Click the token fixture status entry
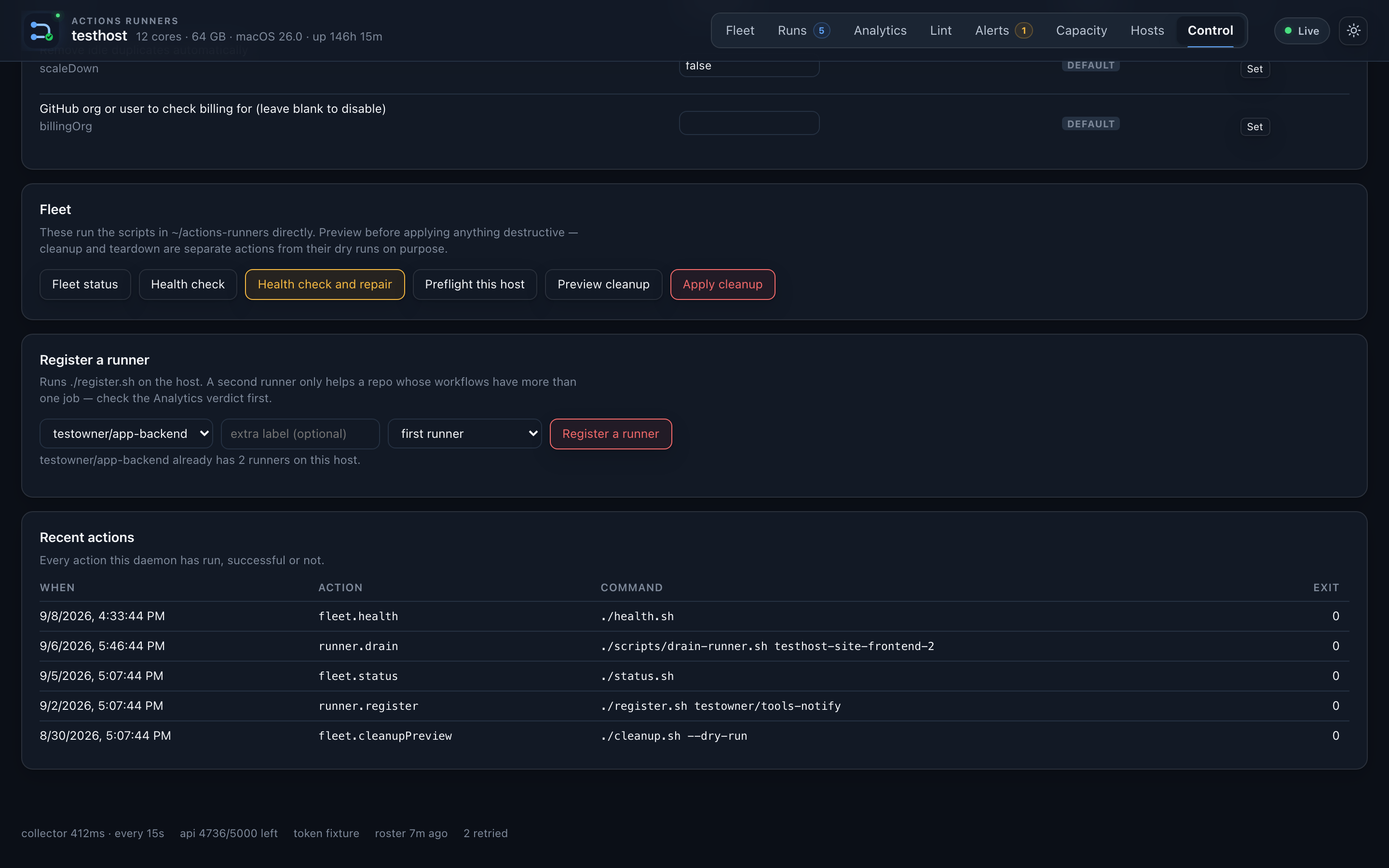Viewport: 1389px width, 868px height. click(x=326, y=833)
